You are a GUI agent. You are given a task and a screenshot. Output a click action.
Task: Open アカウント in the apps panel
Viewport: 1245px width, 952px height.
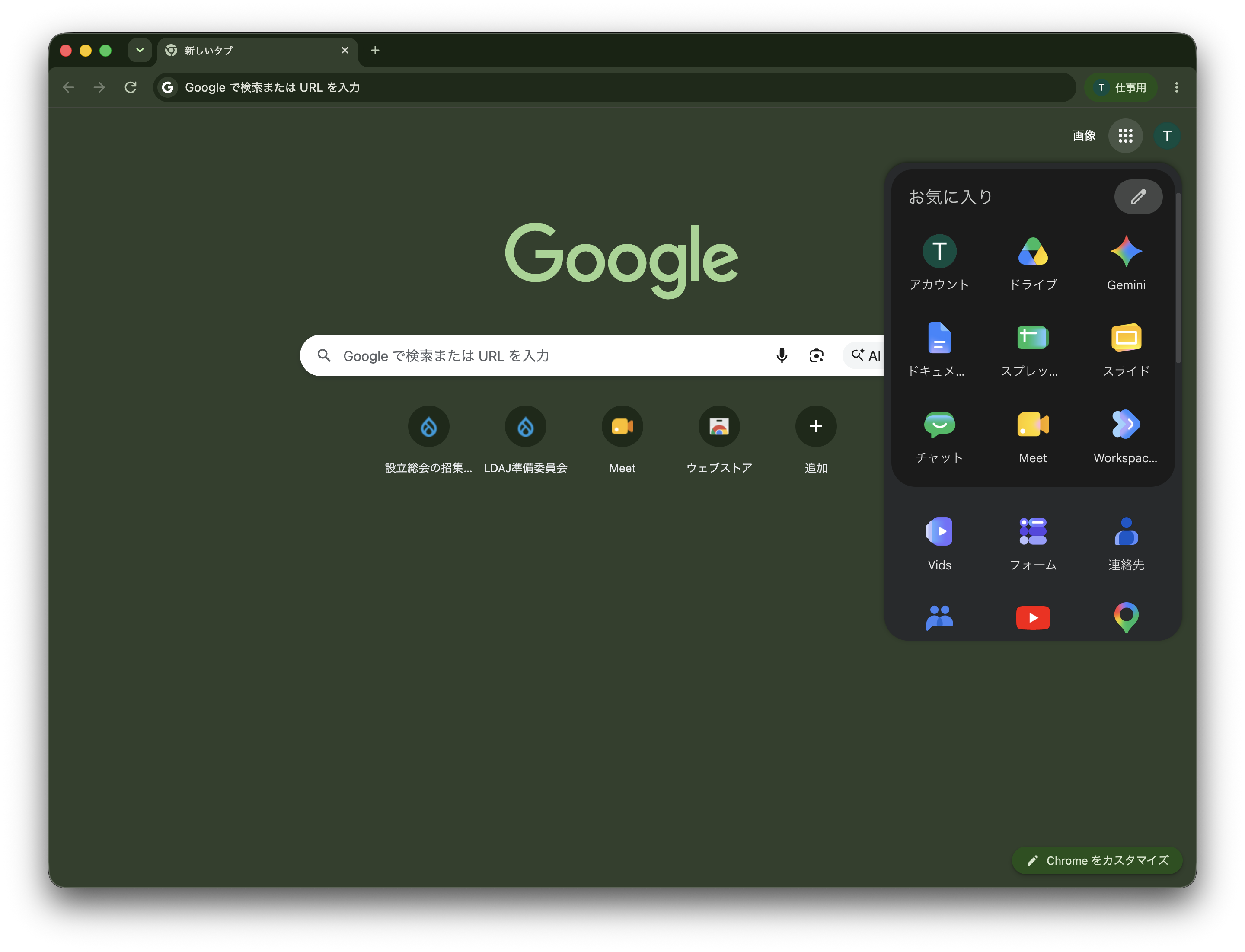[x=939, y=262]
